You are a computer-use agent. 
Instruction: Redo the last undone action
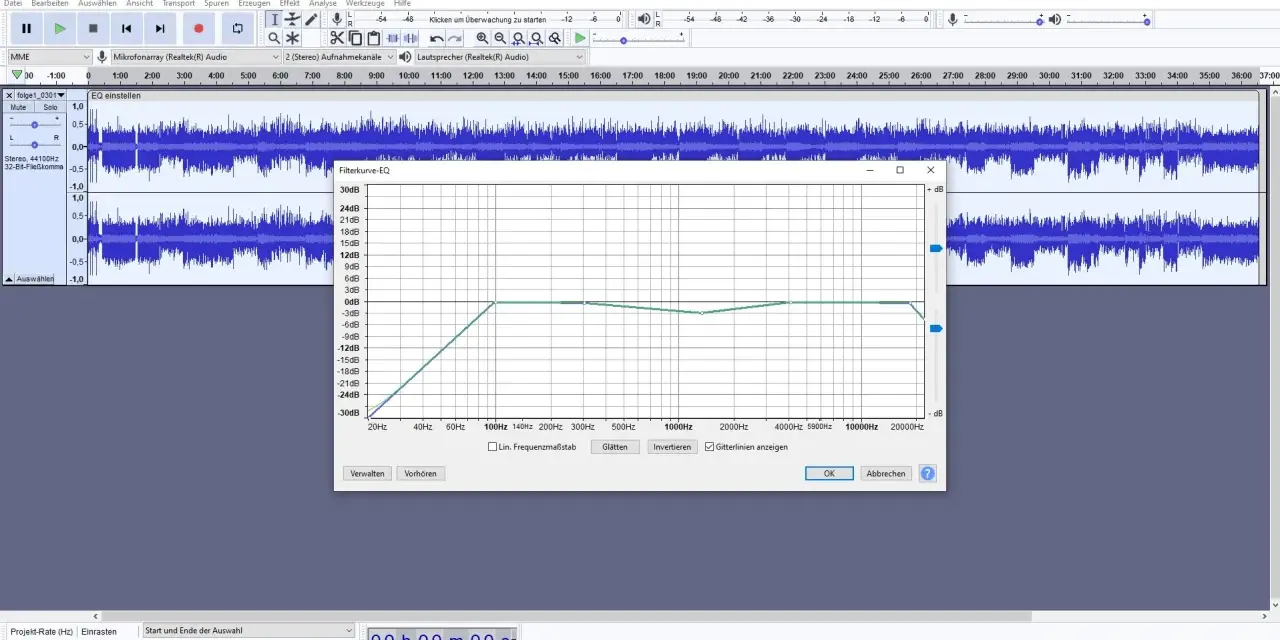tap(455, 38)
